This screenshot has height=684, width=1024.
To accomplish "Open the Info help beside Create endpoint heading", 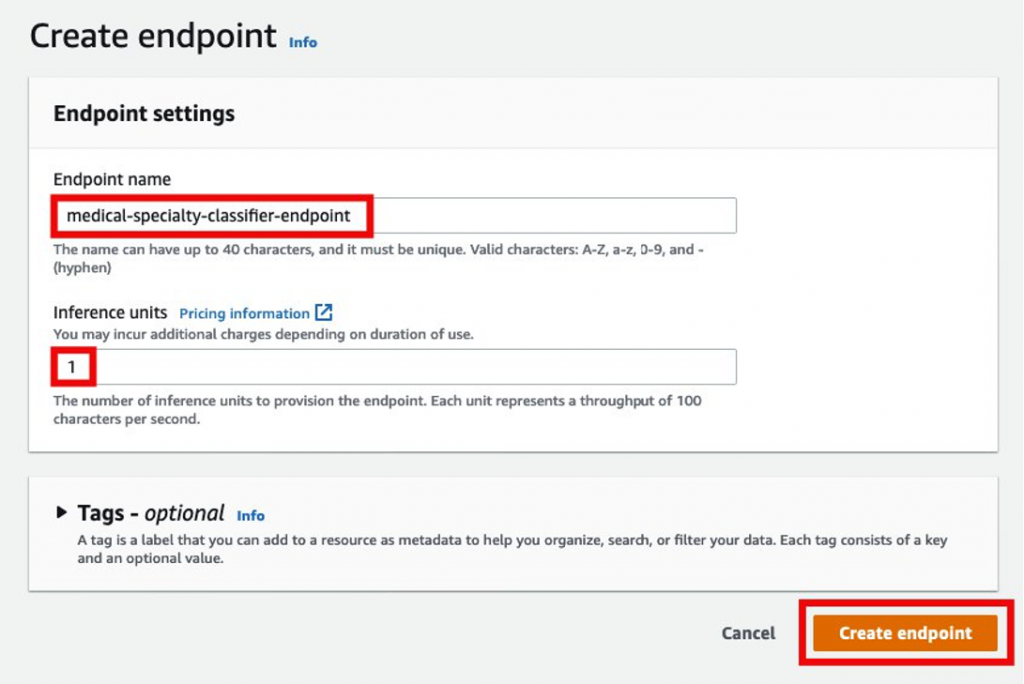I will [302, 43].
